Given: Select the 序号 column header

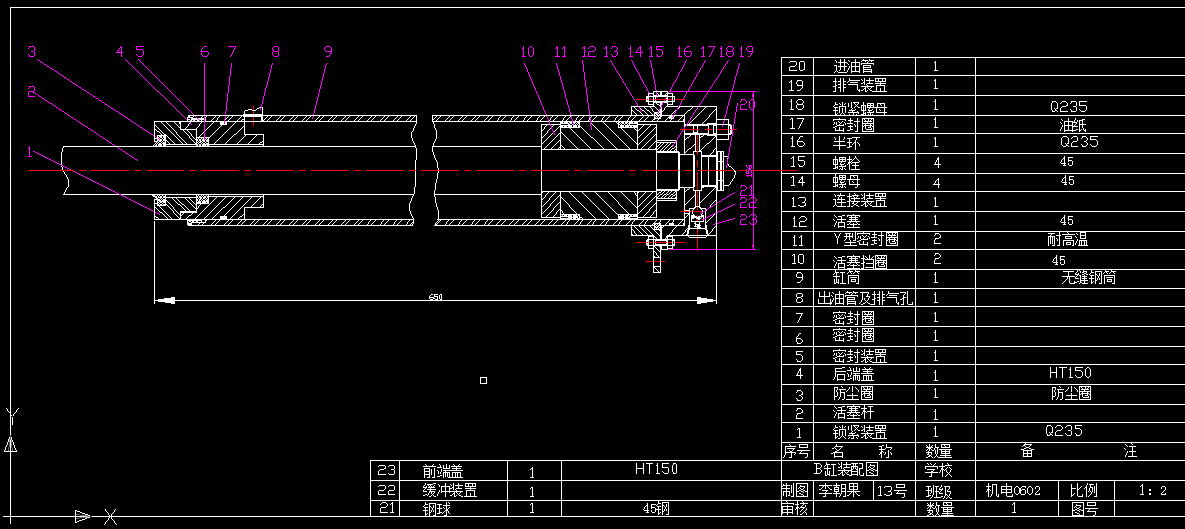Looking at the screenshot, I should 796,451.
